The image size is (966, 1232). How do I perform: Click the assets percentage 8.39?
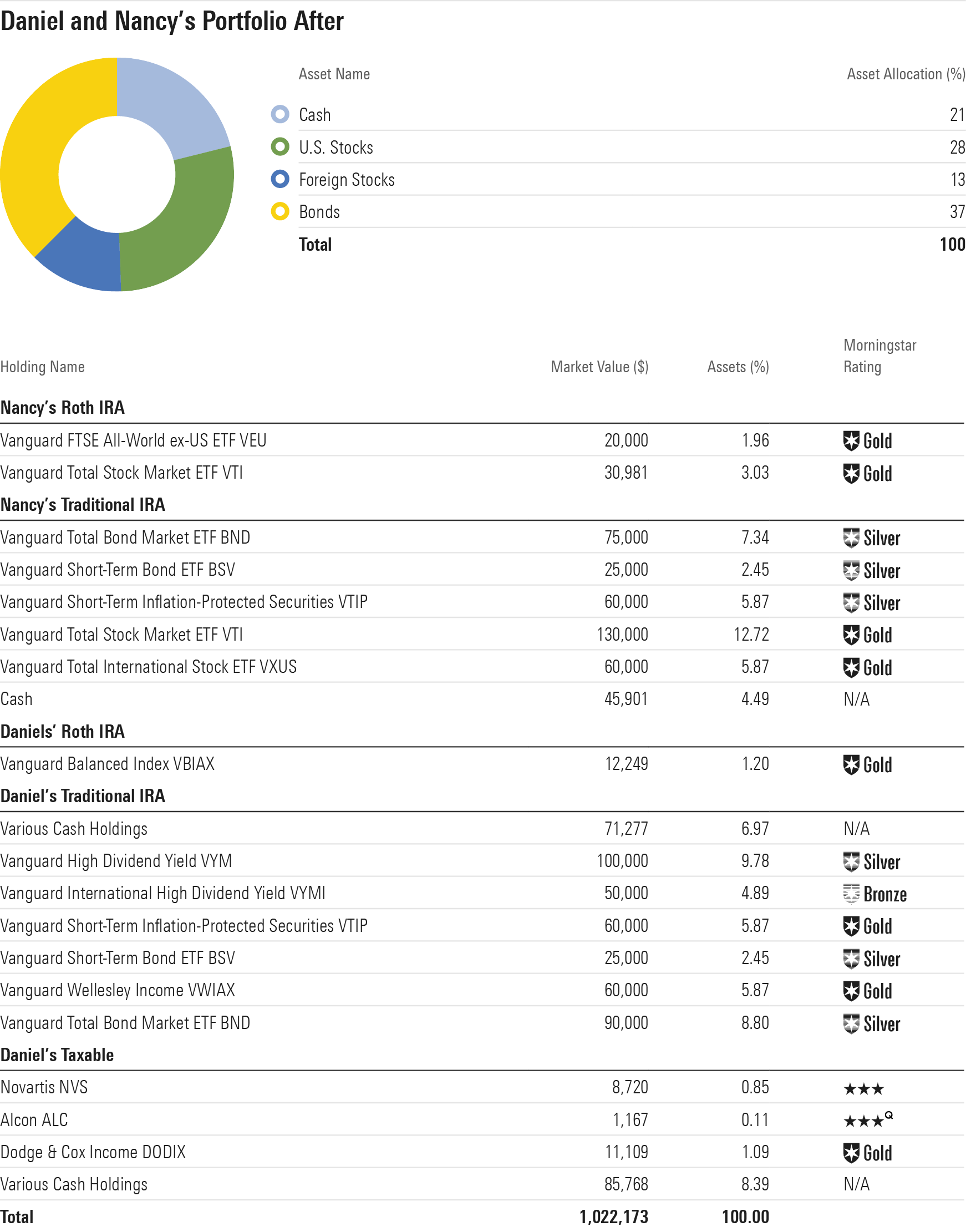pos(755,1185)
